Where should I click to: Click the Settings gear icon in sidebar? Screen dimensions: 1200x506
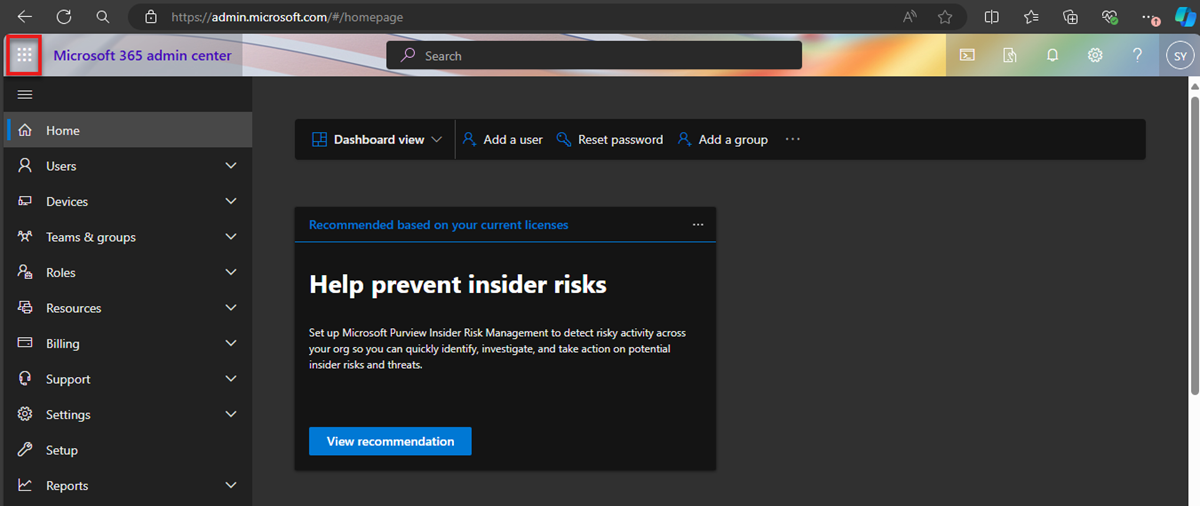point(25,414)
